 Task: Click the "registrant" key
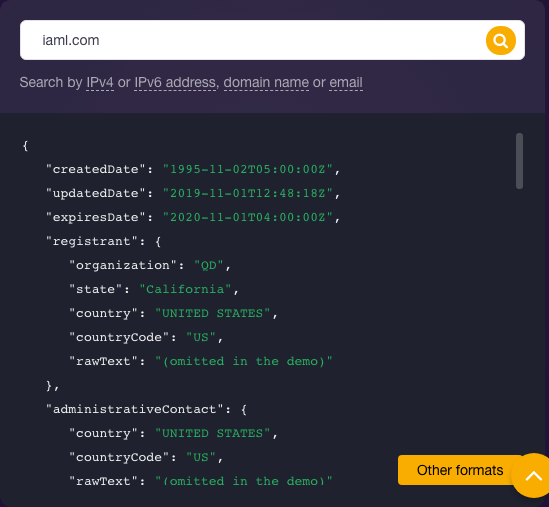coord(92,241)
